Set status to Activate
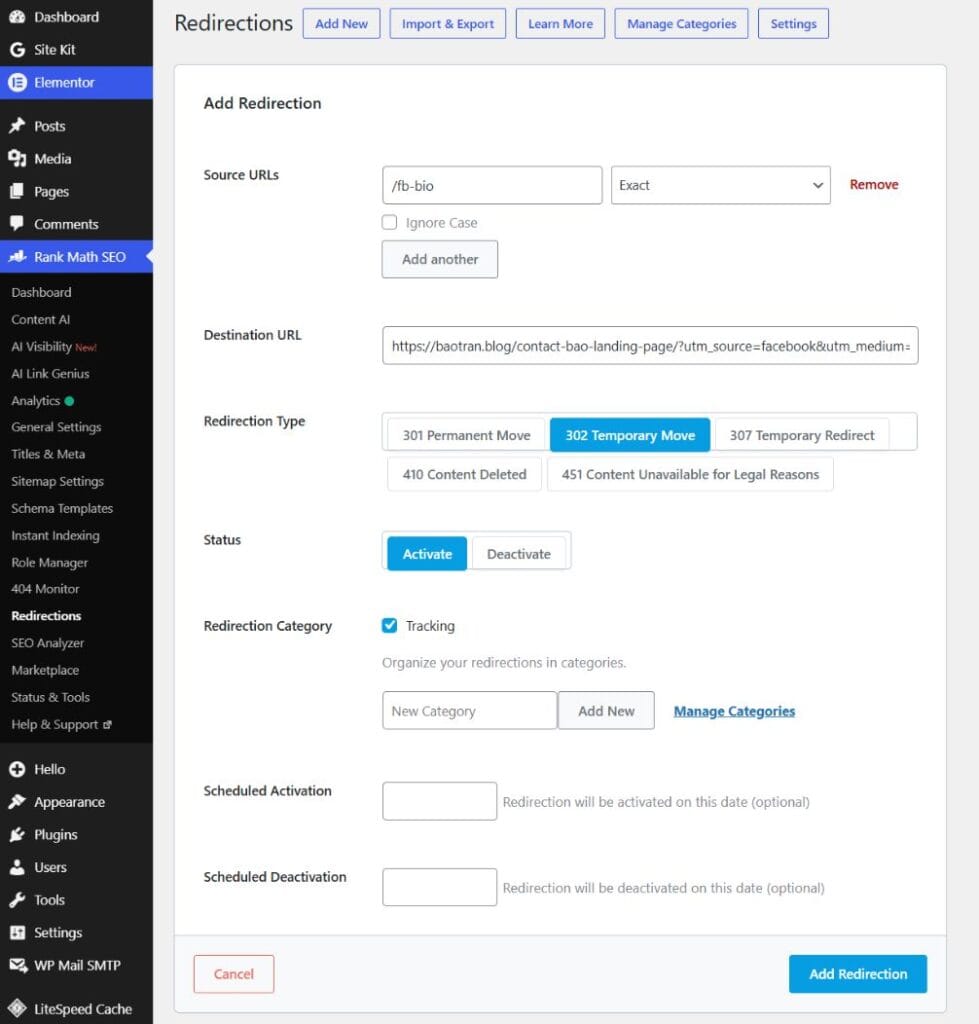This screenshot has height=1024, width=979. (427, 554)
